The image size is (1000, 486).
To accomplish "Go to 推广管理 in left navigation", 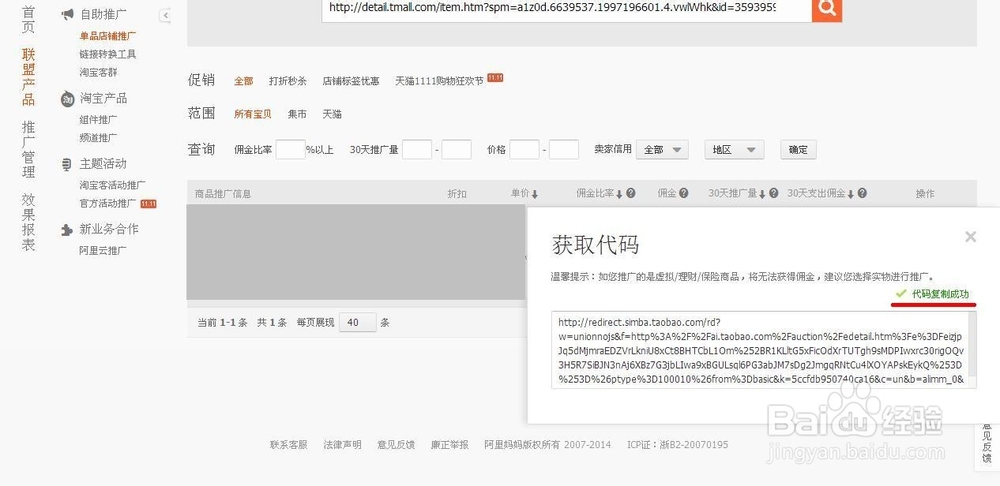I will coord(28,150).
